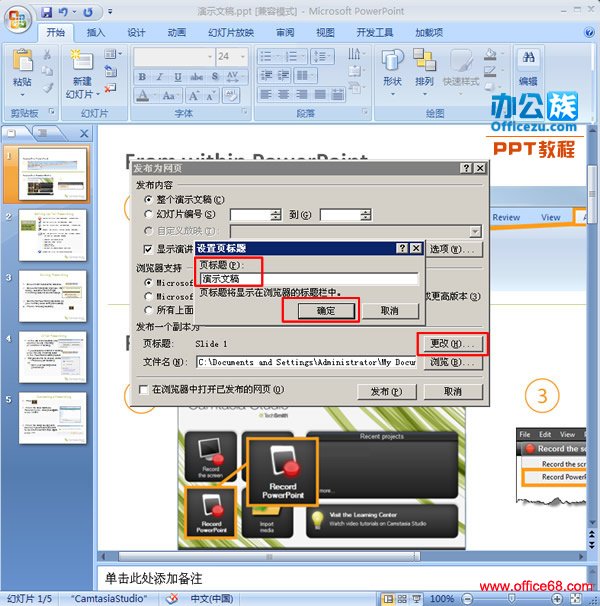Click the 更改 button
The height and width of the screenshot is (606, 600).
pos(452,344)
